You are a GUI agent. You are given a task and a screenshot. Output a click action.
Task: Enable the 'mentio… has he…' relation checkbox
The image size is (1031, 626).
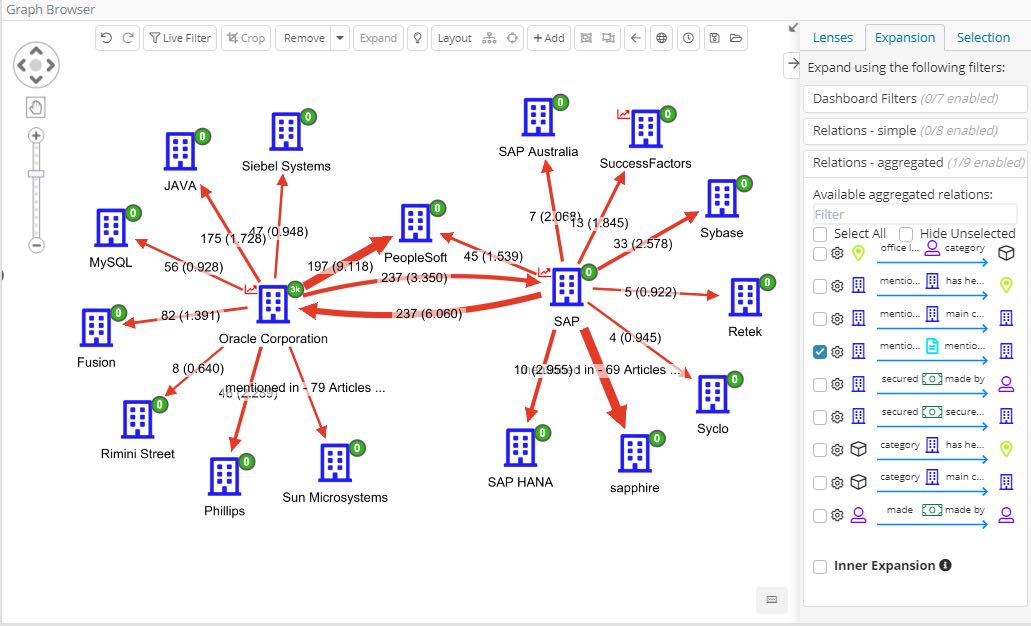coord(820,286)
